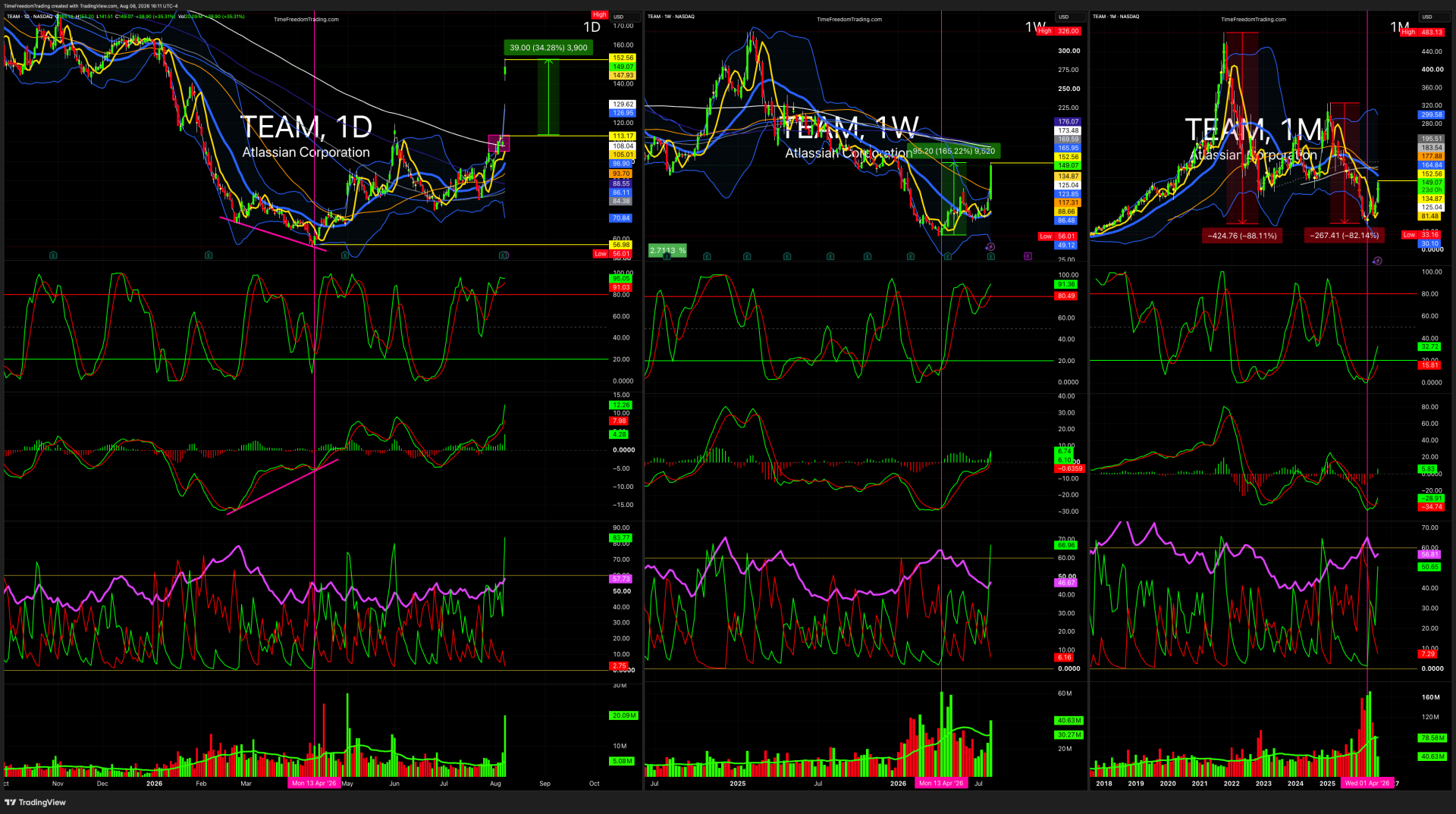Click the yellow 56.98 price label

pyautogui.click(x=621, y=245)
